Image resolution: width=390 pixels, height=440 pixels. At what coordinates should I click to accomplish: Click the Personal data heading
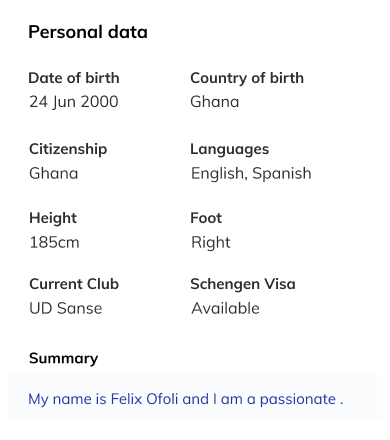88,32
